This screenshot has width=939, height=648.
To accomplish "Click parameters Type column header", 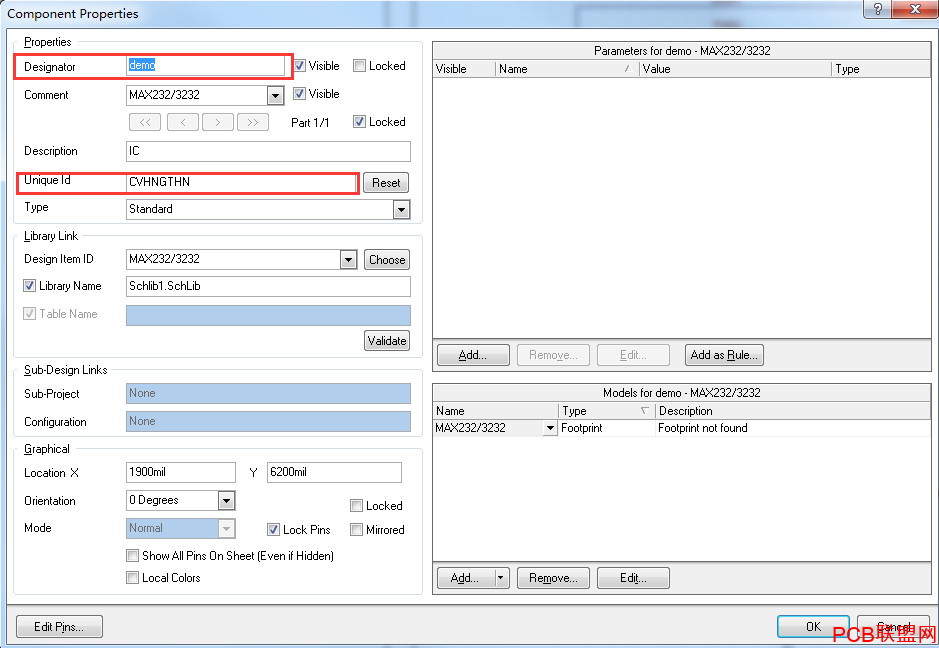I will tap(881, 69).
